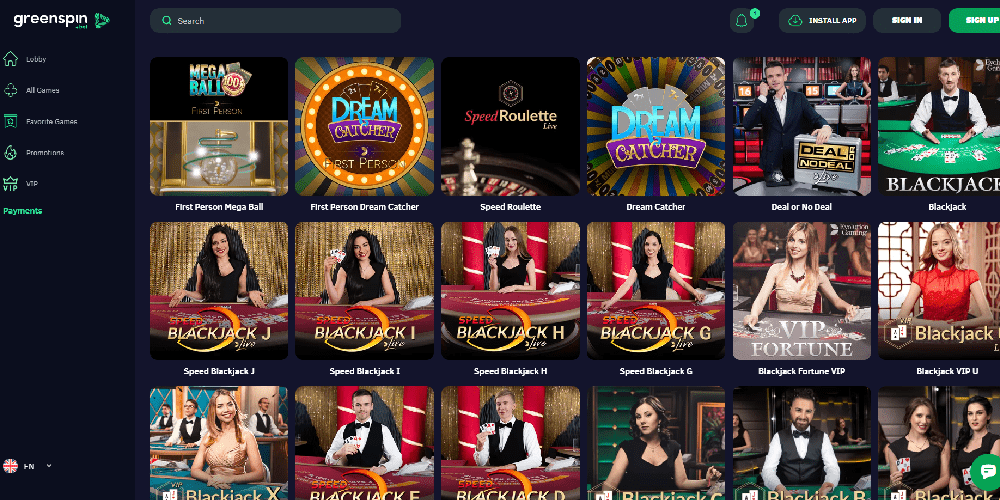Click the green SIGN UP button
1000x500 pixels.
click(x=974, y=20)
